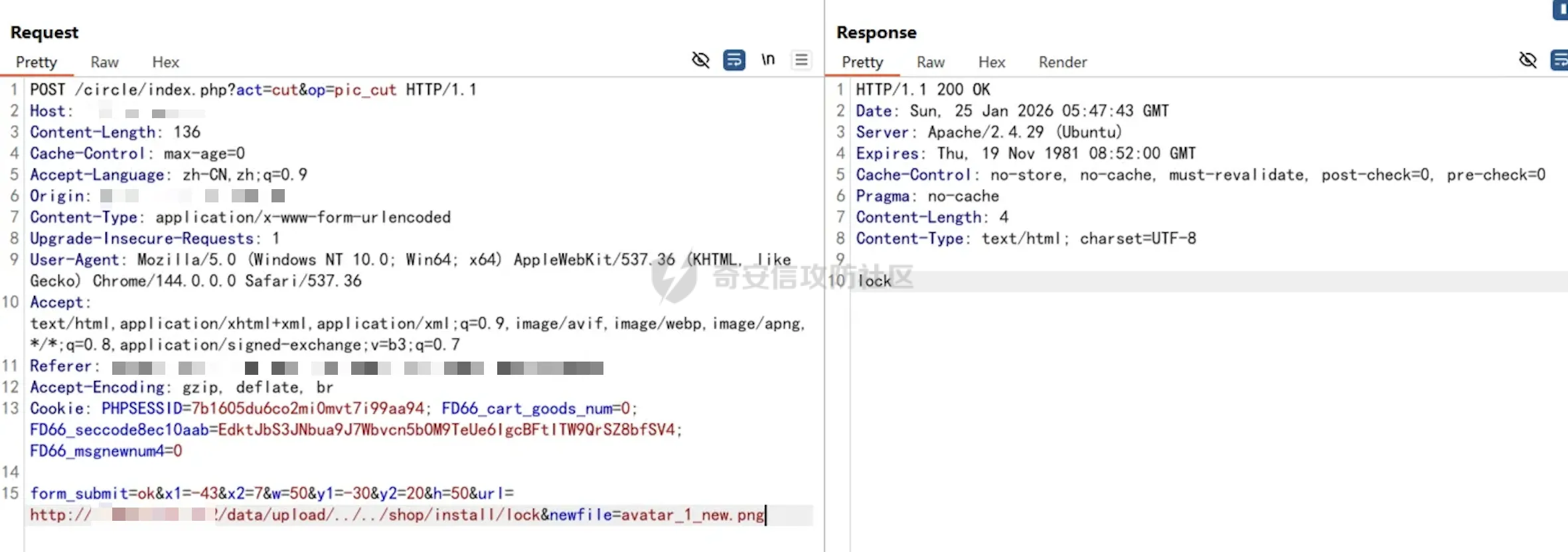
Task: Toggle the Response panel's crossed-eye icon
Action: click(x=1528, y=60)
